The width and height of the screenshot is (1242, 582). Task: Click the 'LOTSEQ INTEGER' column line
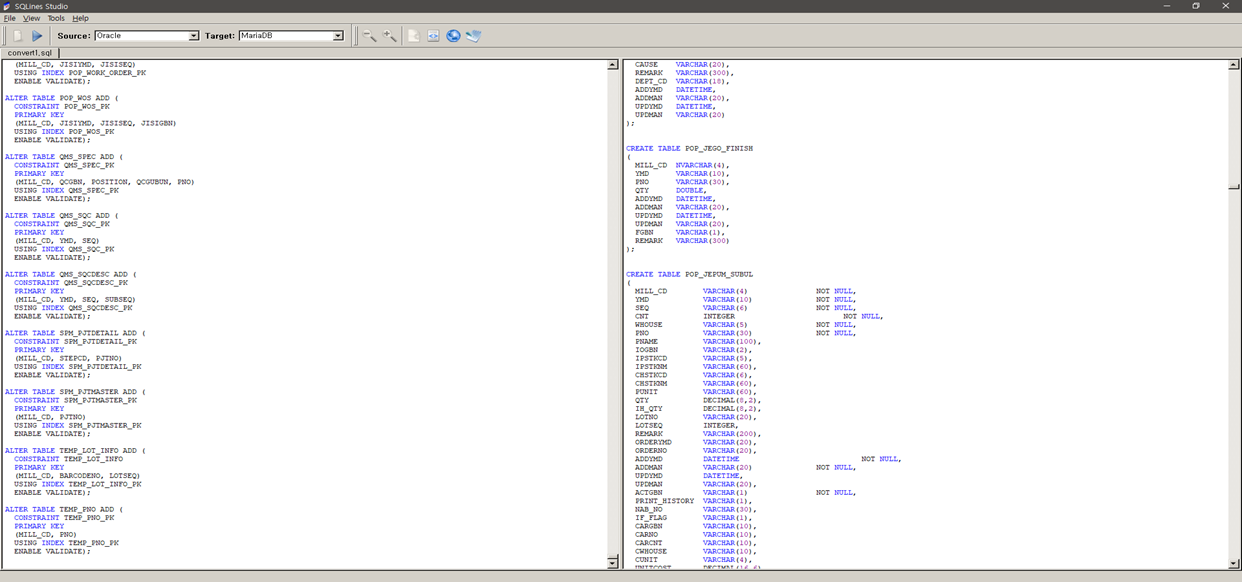[x=687, y=425]
